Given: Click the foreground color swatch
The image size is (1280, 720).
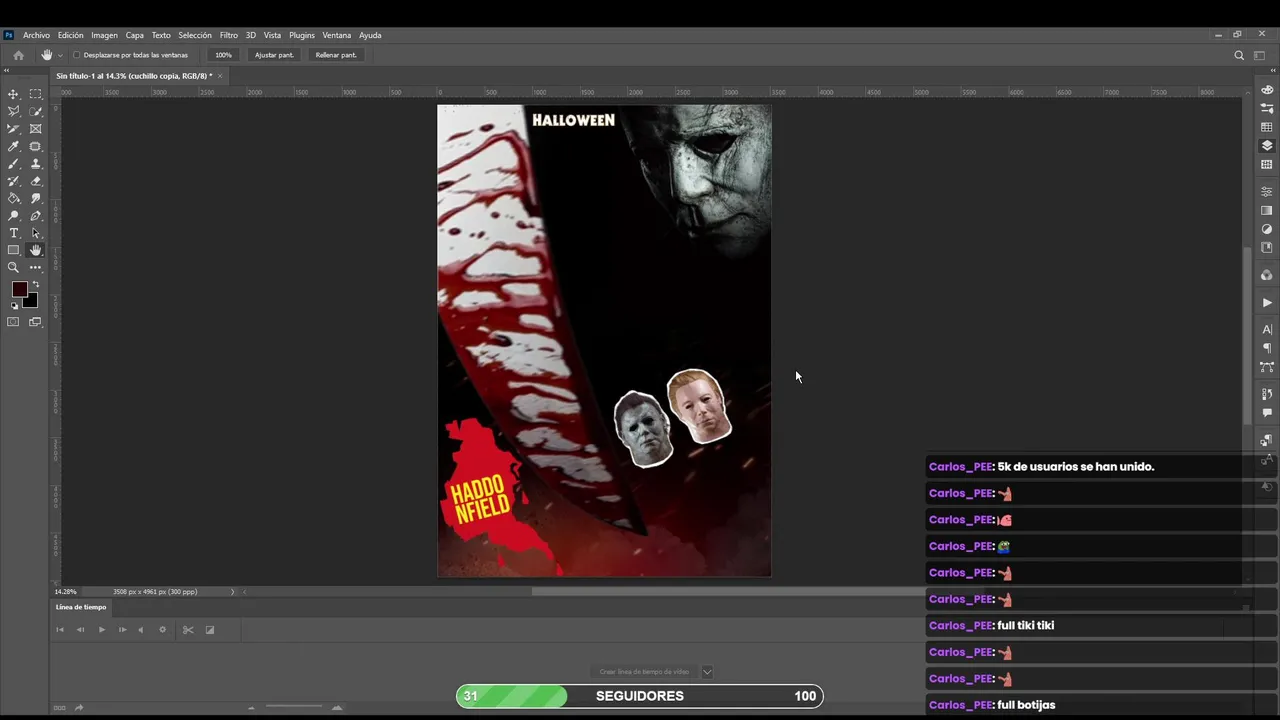Looking at the screenshot, I should (19, 289).
